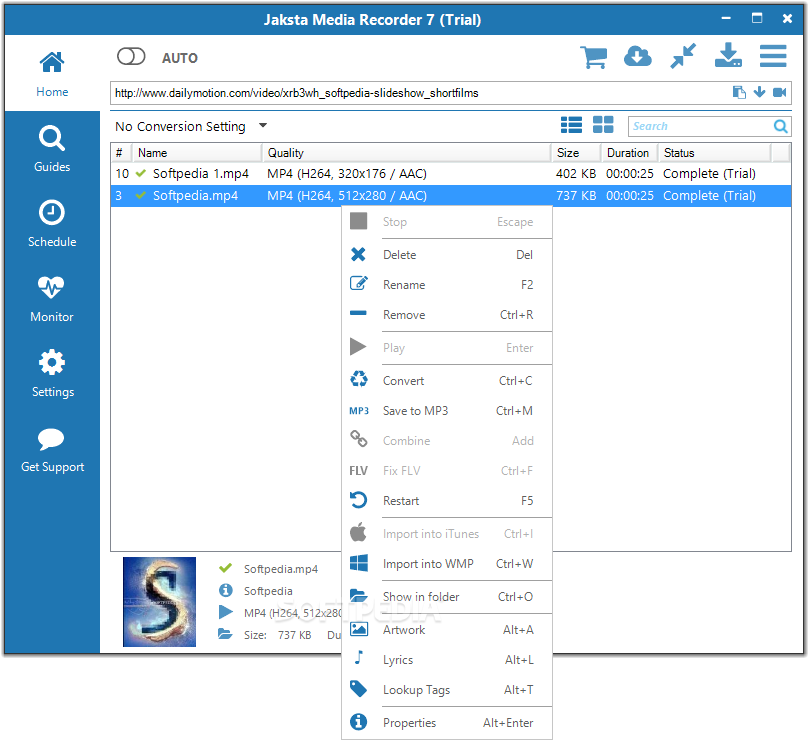Screen dimensions: 808x740
Task: Click the Import into iTunes entry
Action: coord(447,534)
